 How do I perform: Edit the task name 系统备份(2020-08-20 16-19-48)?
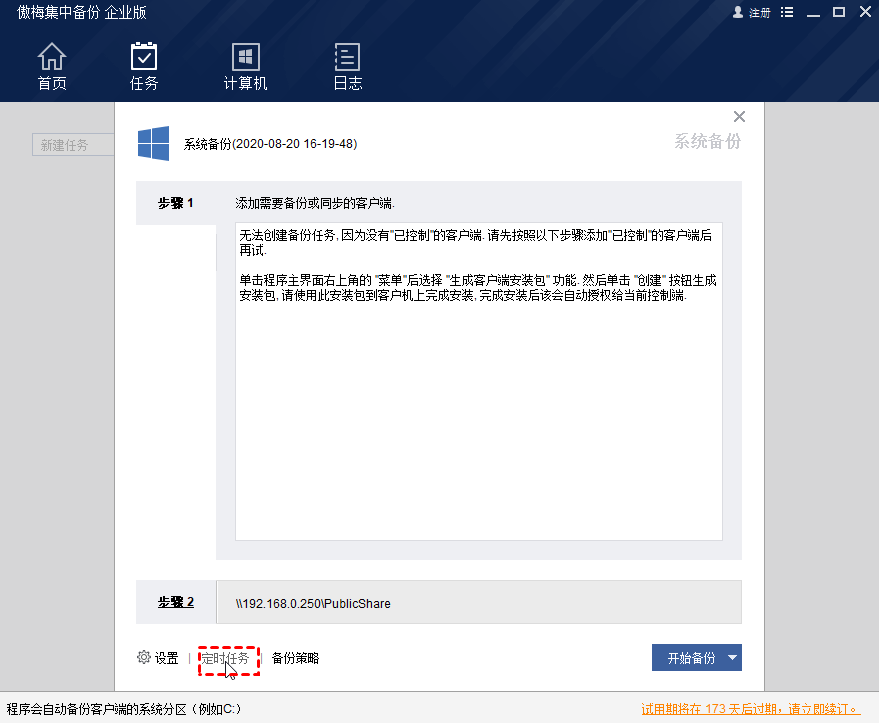point(270,144)
